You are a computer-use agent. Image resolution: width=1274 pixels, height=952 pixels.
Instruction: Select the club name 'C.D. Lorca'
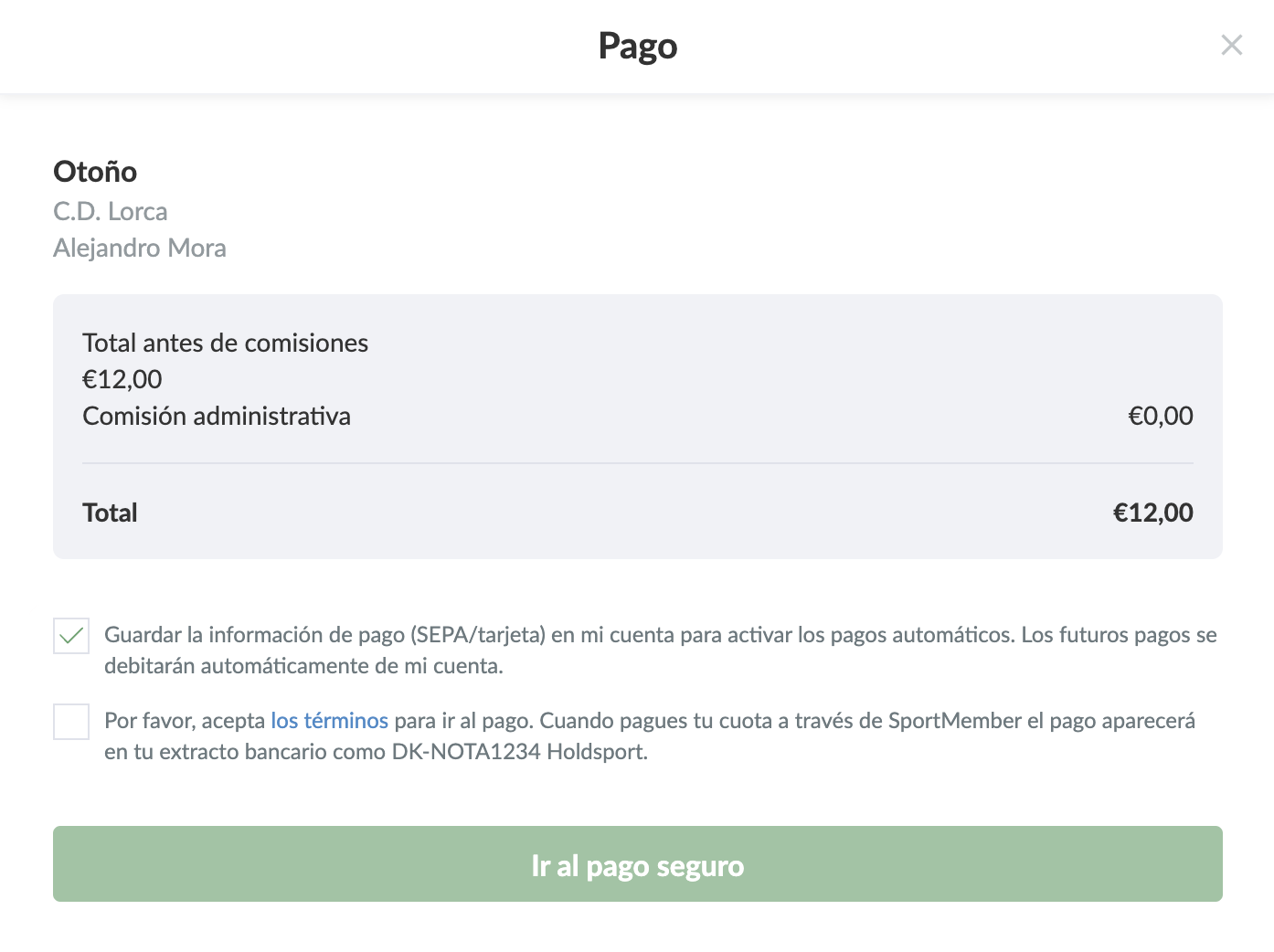(111, 212)
